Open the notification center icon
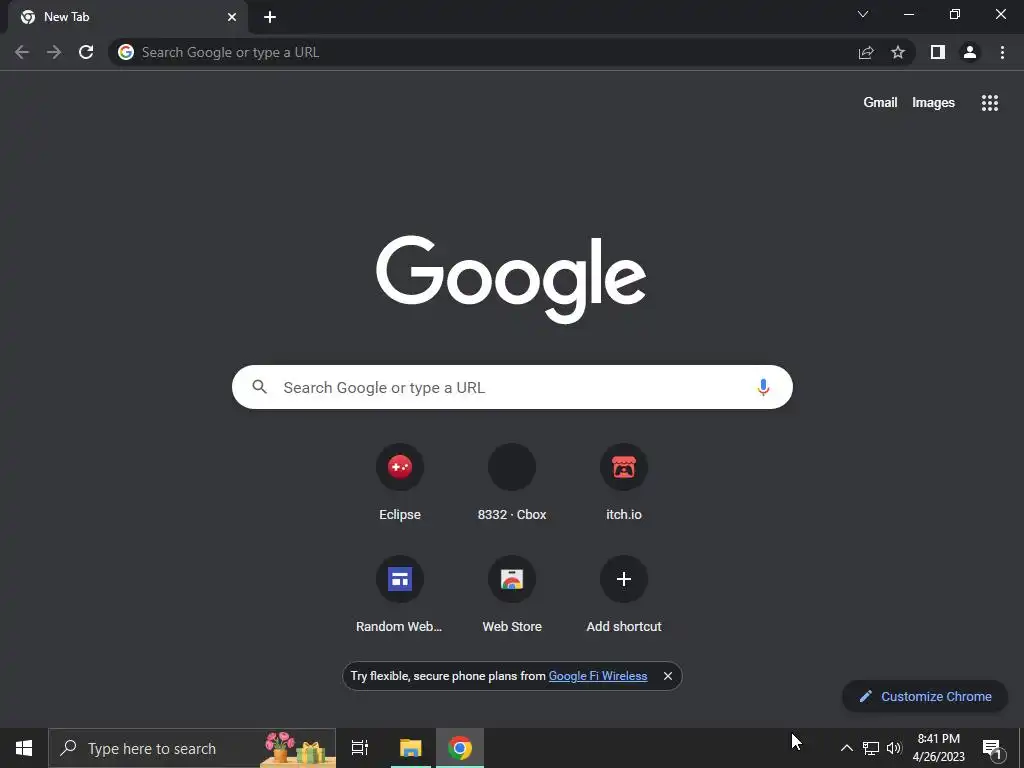The height and width of the screenshot is (768, 1024). (x=992, y=748)
